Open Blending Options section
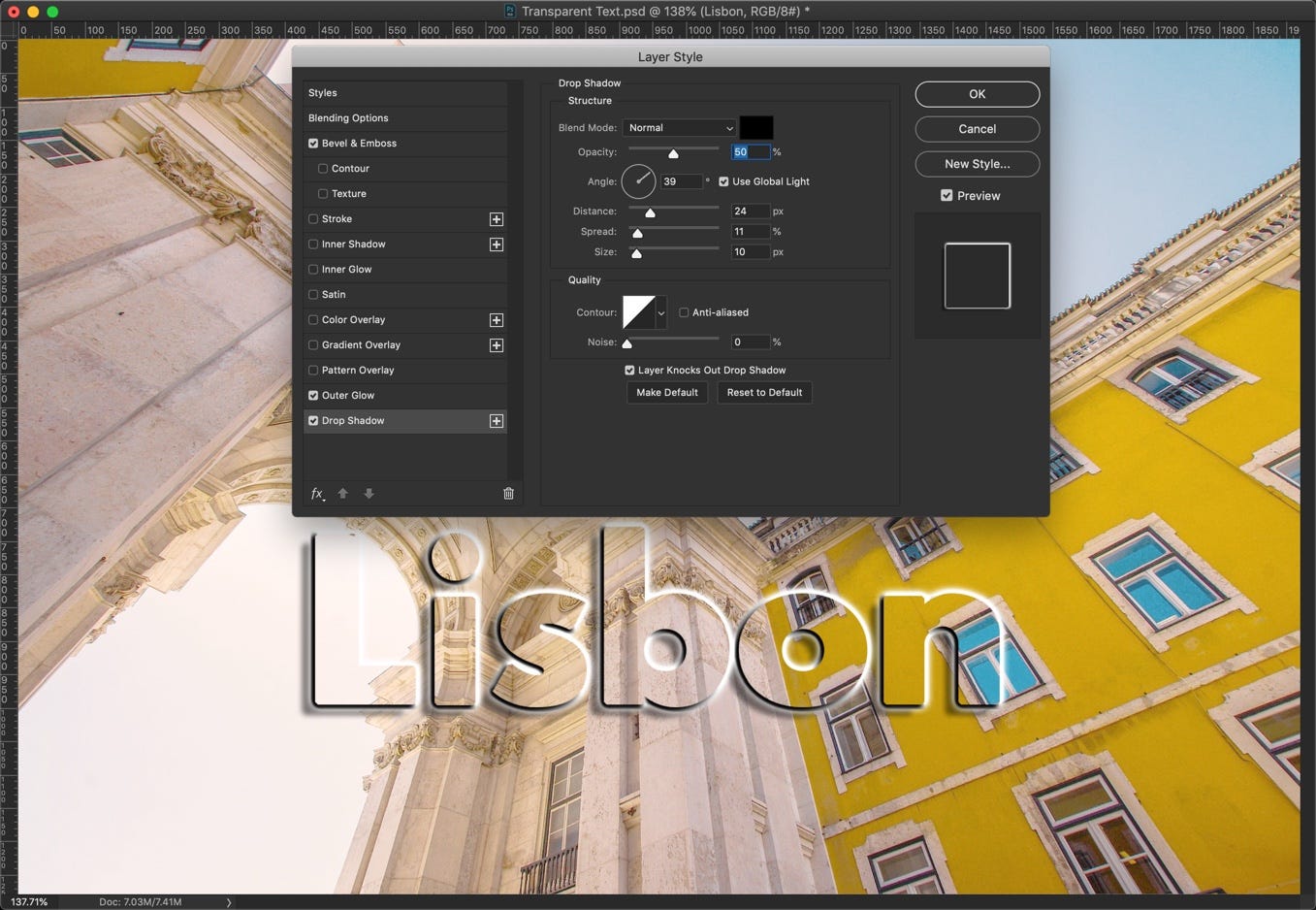1316x910 pixels. [405, 118]
